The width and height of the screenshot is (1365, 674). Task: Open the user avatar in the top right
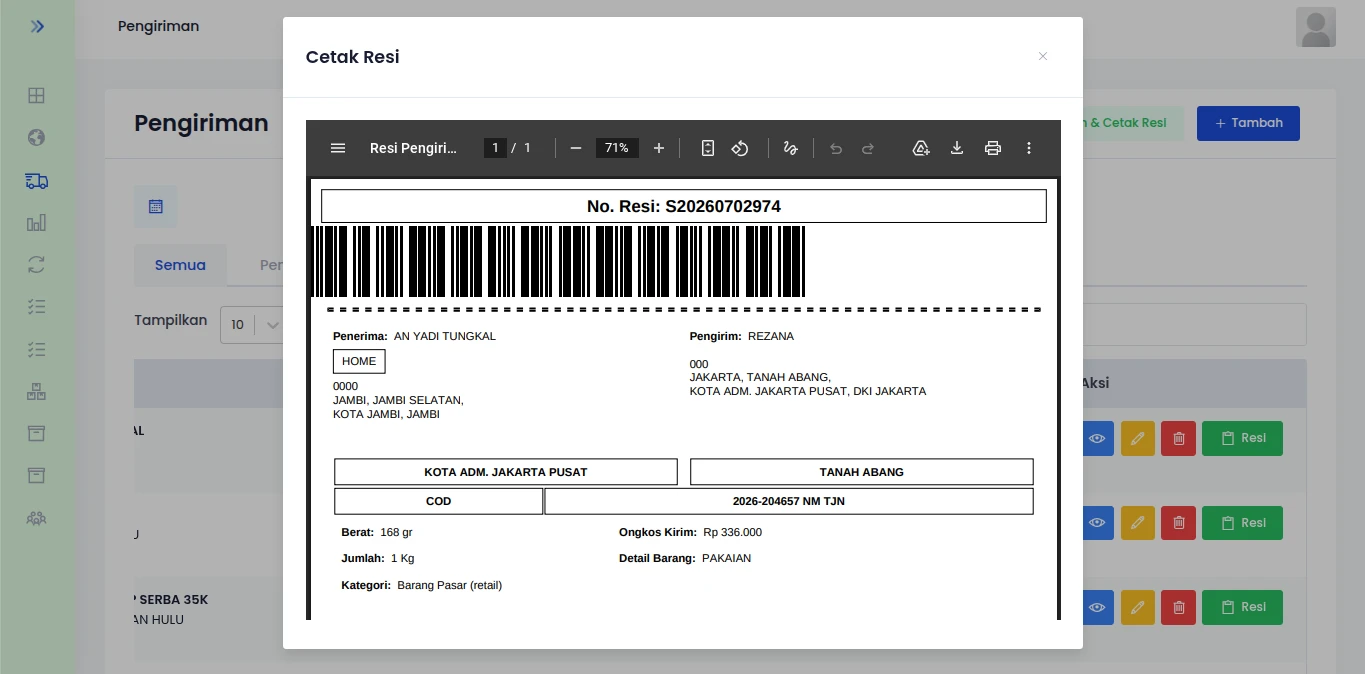click(1316, 27)
